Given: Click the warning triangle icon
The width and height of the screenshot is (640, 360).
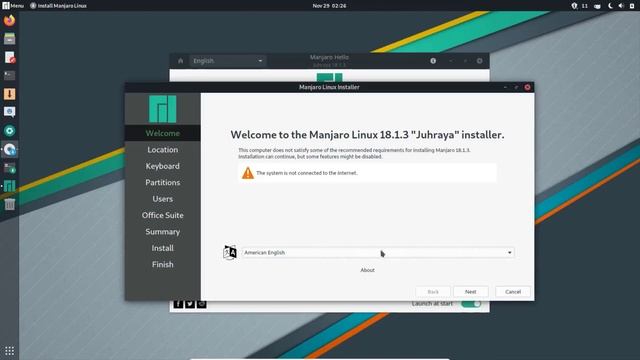Looking at the screenshot, I should click(247, 173).
